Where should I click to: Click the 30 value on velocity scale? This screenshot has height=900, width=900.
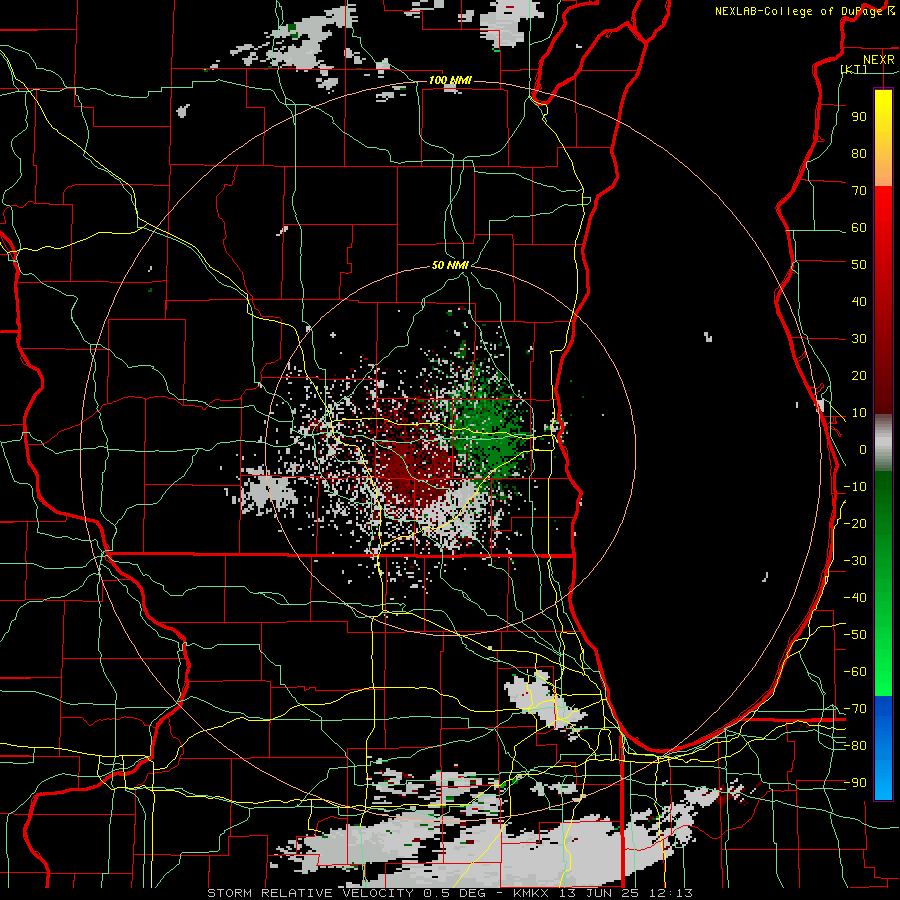(859, 339)
